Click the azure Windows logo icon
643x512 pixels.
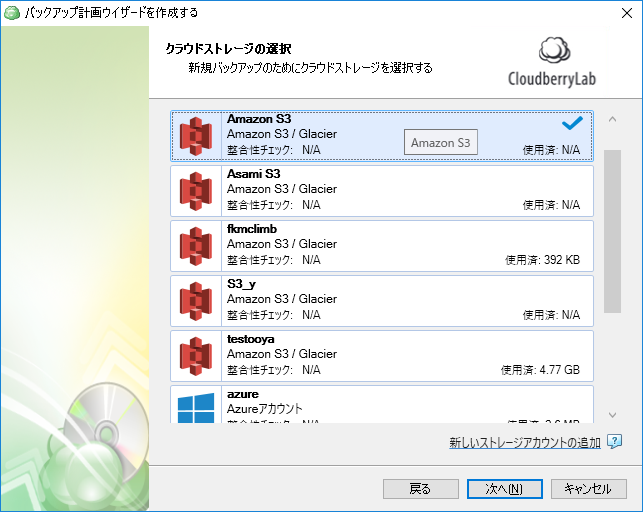(196, 407)
